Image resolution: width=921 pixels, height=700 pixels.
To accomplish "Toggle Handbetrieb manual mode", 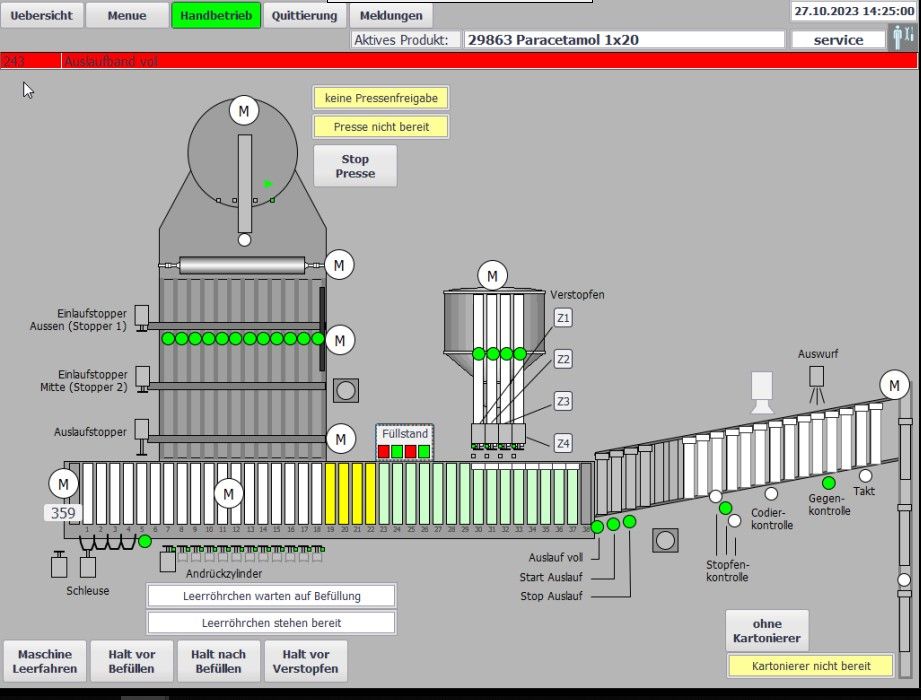I will [216, 15].
